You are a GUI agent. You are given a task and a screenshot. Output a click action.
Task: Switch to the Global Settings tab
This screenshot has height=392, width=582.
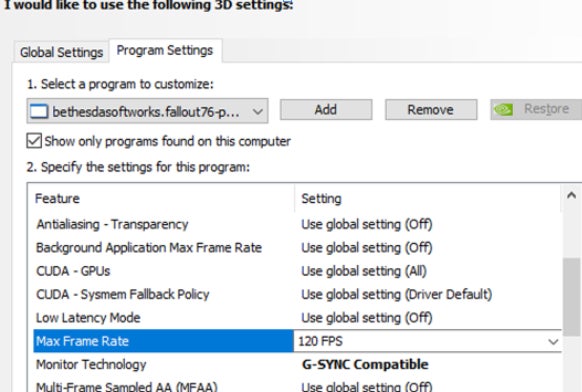pos(62,52)
